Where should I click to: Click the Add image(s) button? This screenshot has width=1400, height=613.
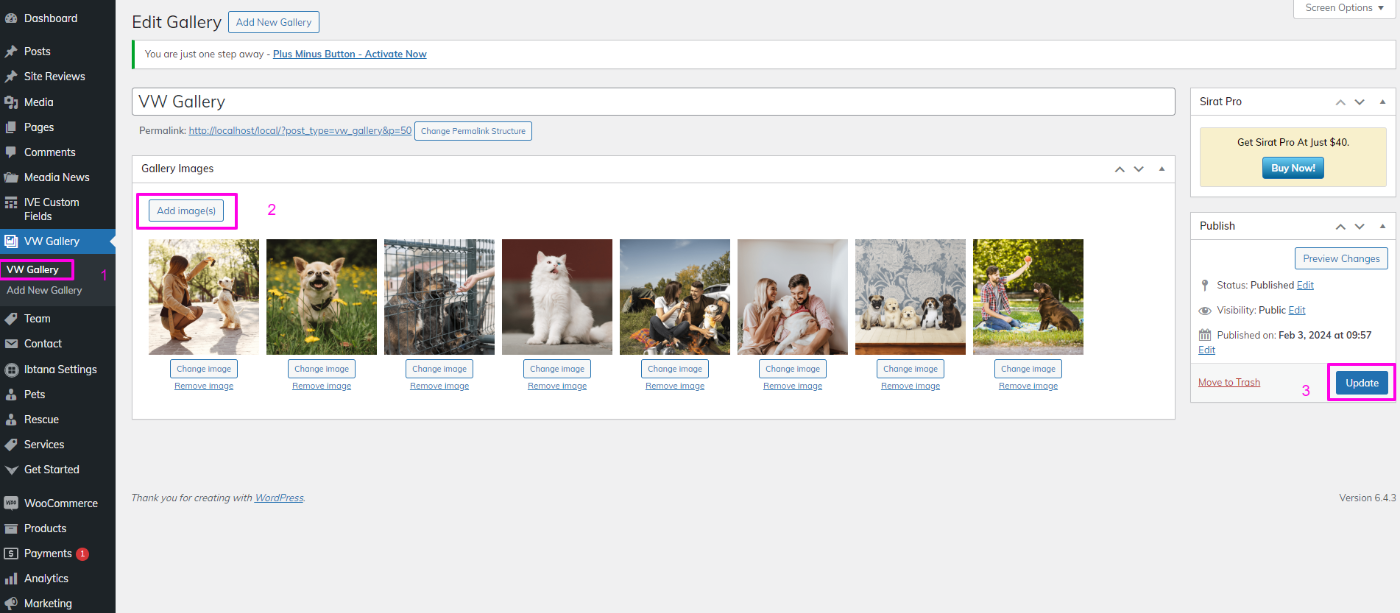coord(187,211)
